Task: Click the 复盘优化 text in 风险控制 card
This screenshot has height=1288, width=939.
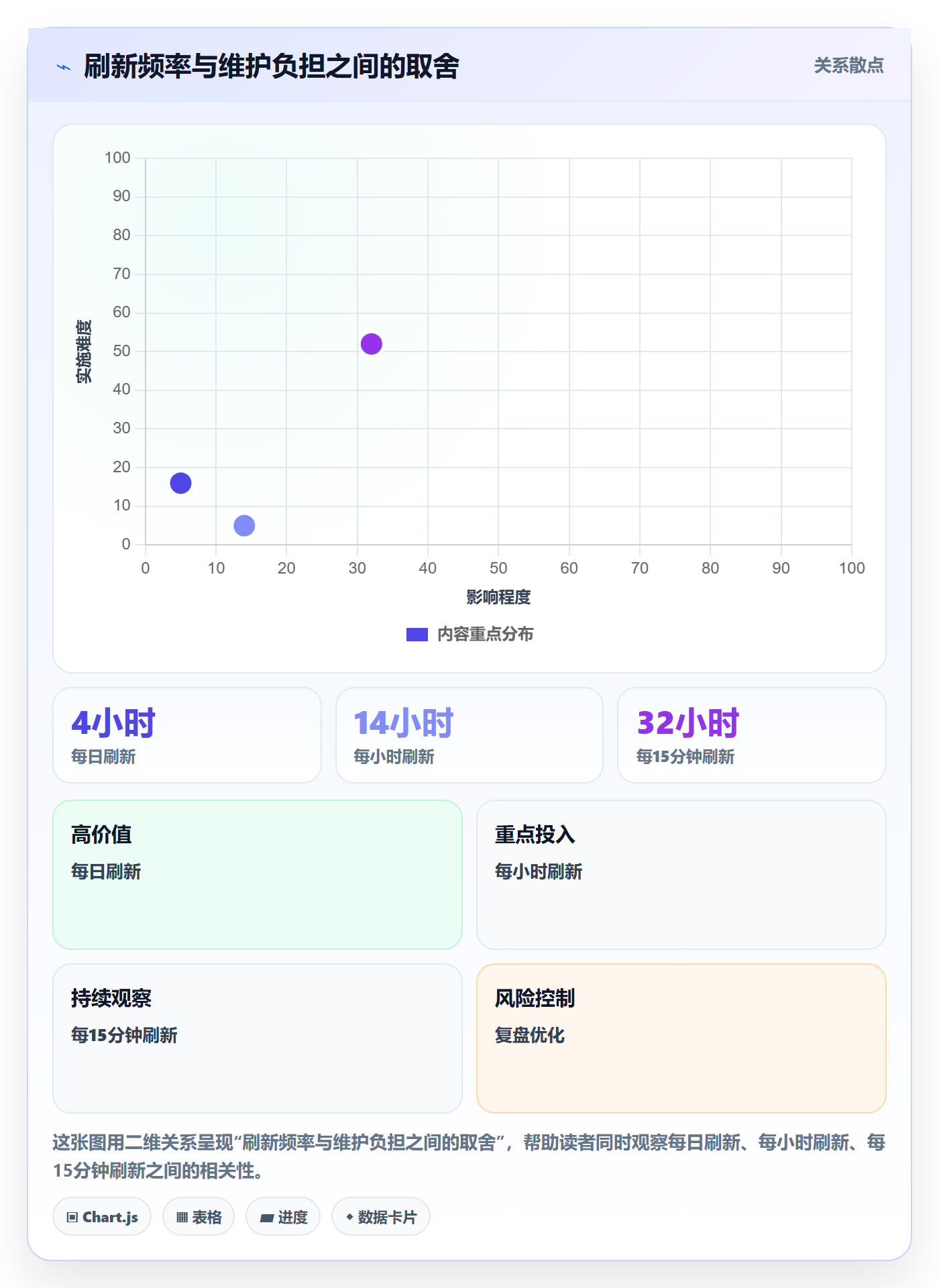Action: tap(530, 1035)
